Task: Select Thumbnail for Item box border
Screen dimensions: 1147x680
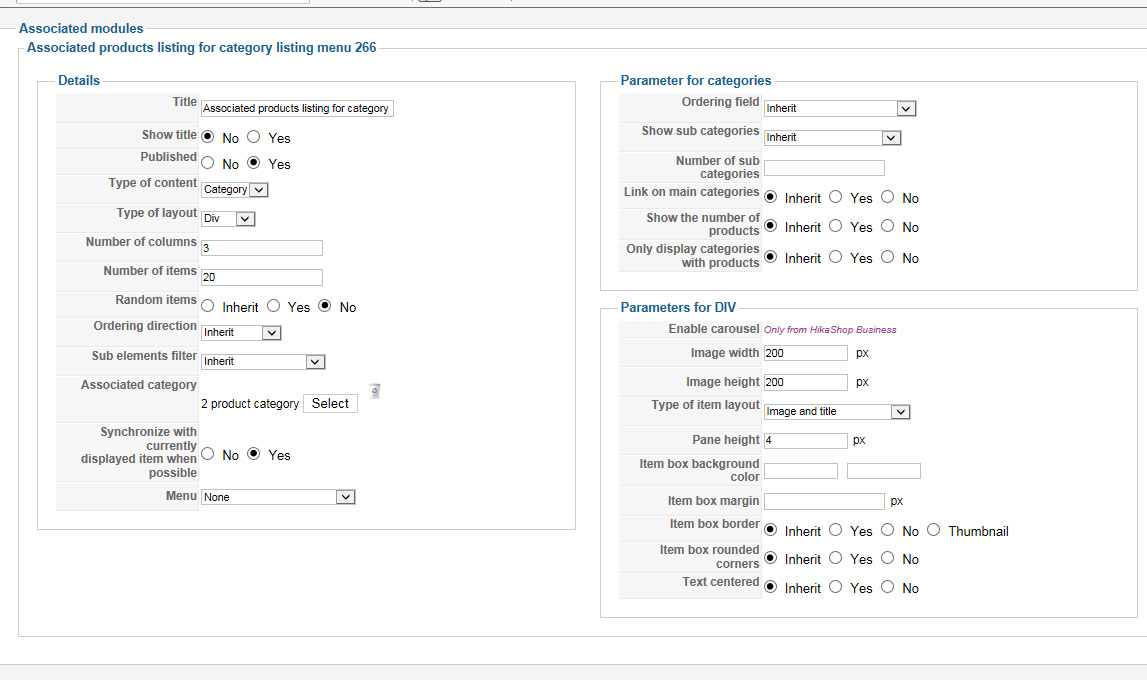Action: [934, 530]
